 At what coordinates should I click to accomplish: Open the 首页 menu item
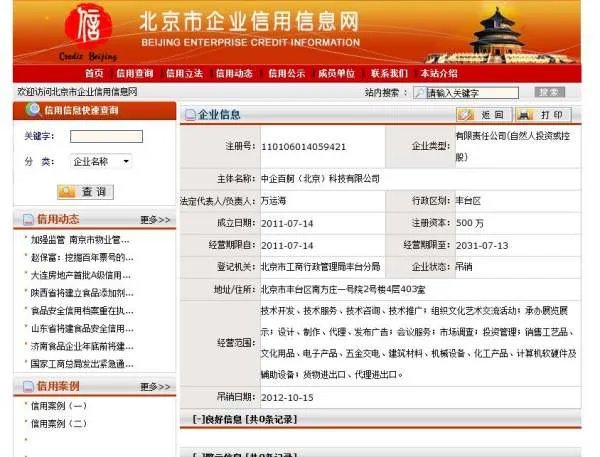click(x=94, y=73)
